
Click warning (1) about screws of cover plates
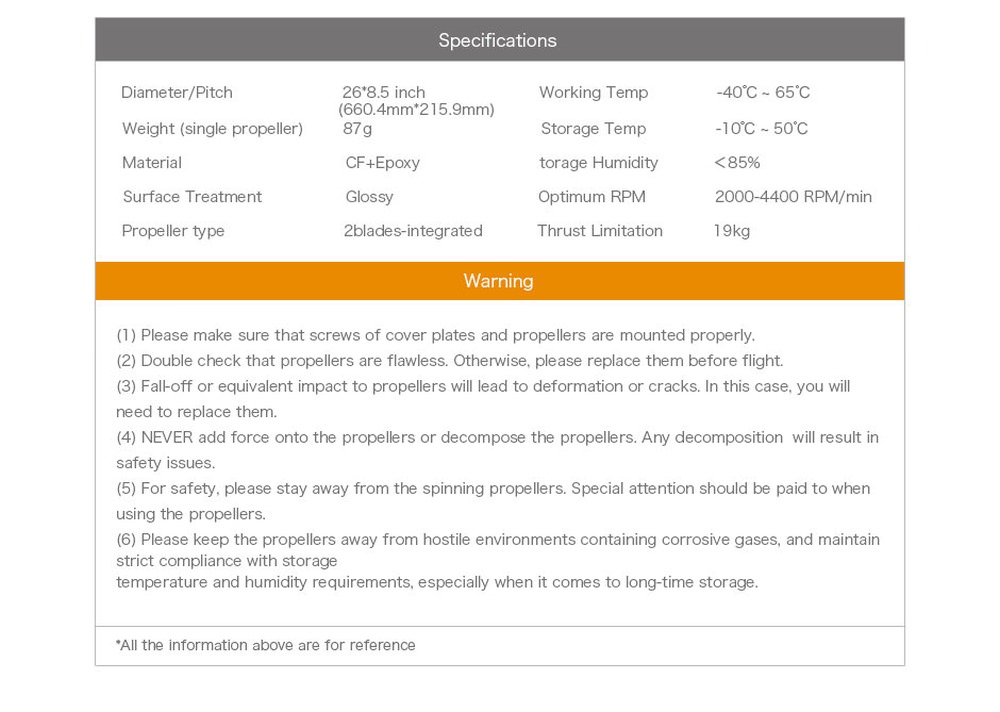(436, 335)
